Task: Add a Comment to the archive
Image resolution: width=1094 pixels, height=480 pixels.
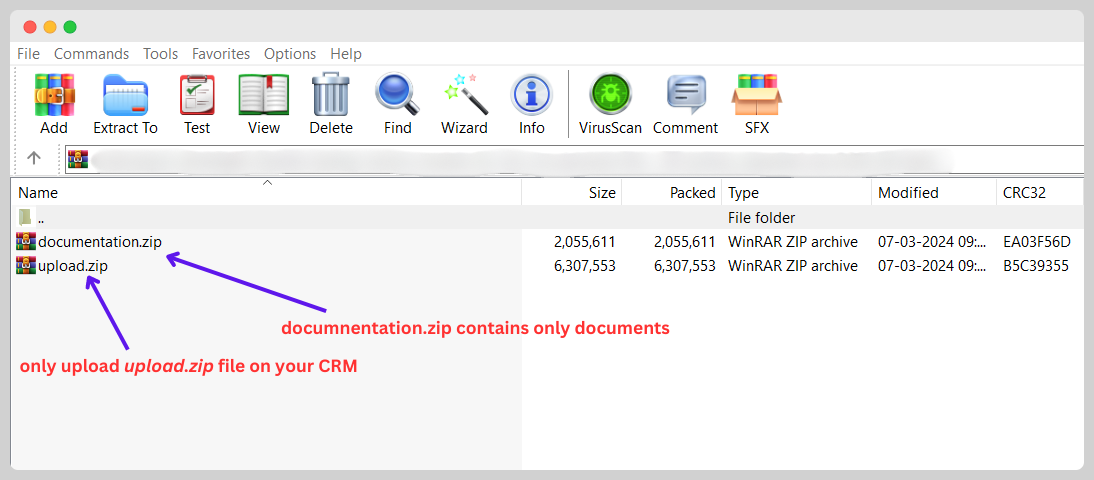Action: 685,96
